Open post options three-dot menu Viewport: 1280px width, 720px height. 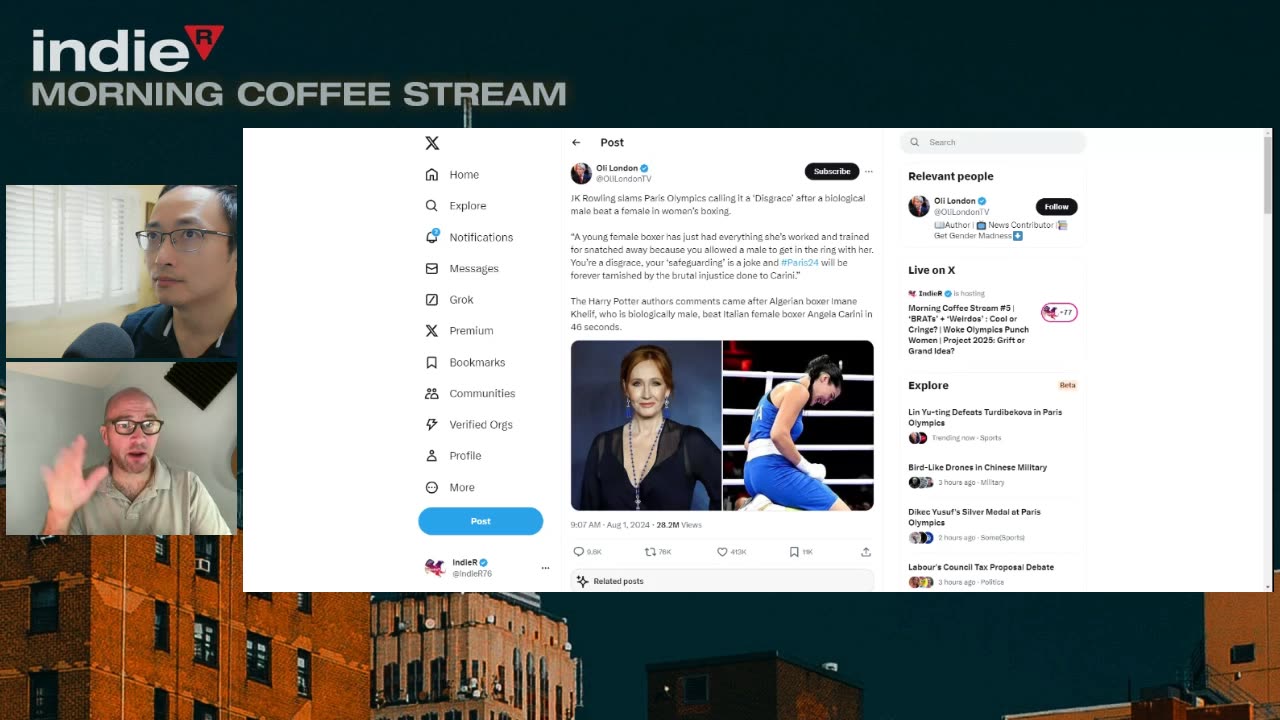click(868, 171)
